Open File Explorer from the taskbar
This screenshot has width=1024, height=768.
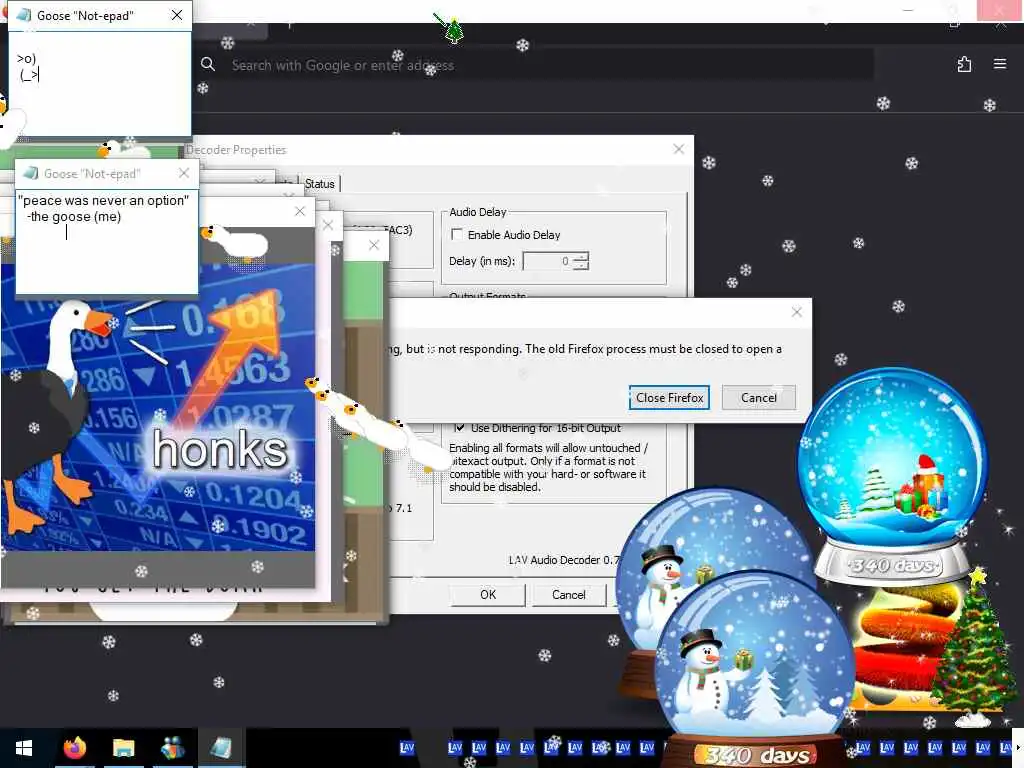[123, 748]
